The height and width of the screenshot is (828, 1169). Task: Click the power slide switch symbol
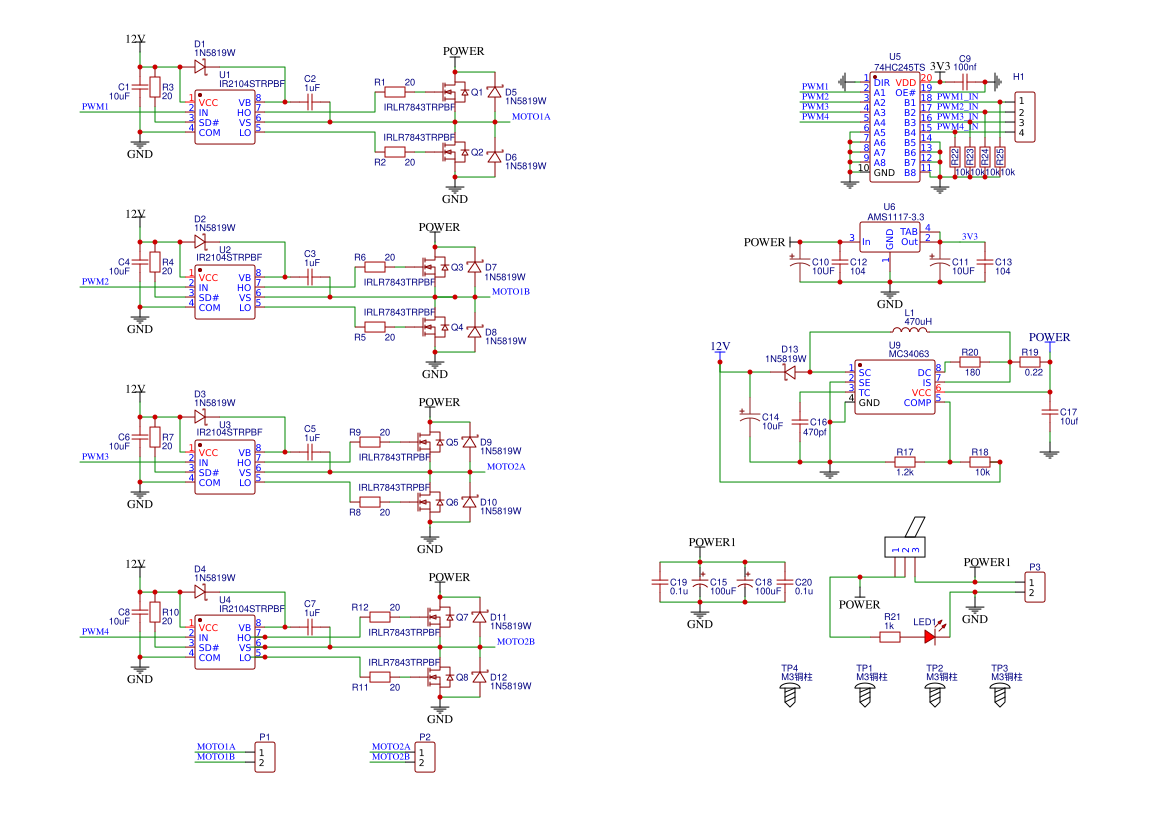[x=905, y=548]
